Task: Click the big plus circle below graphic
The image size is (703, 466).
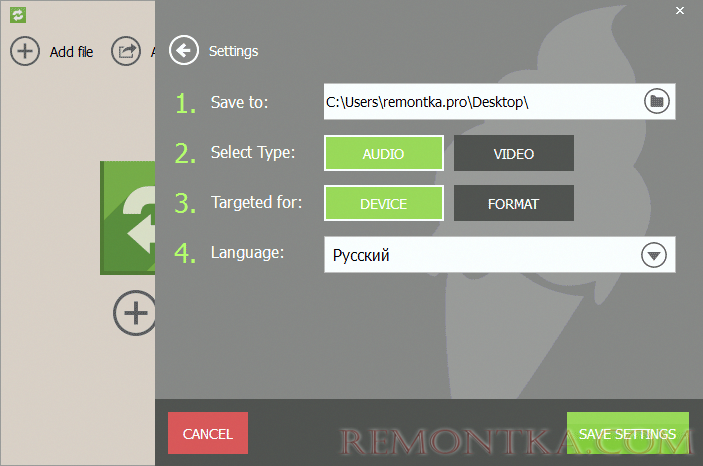Action: [x=135, y=313]
